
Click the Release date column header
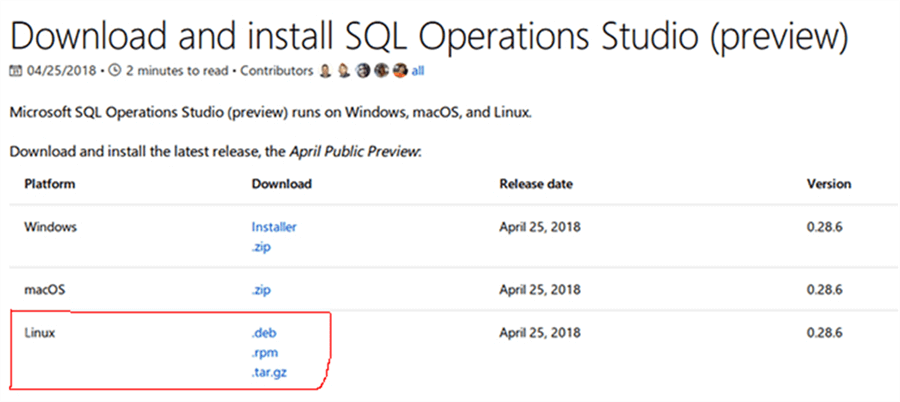coord(535,184)
